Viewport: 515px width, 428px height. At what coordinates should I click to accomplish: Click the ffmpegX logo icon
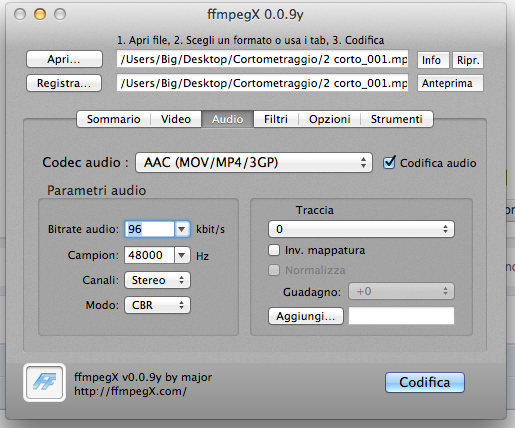click(44, 382)
